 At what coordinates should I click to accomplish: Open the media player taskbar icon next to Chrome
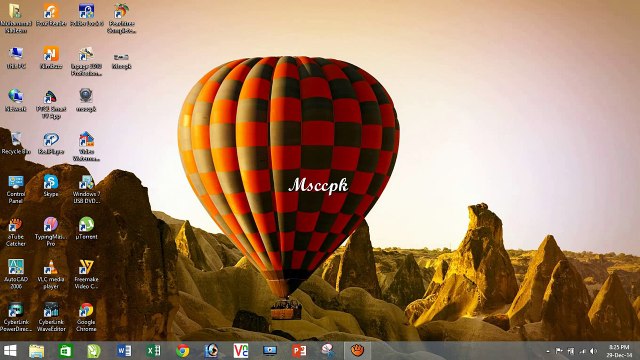point(211,351)
